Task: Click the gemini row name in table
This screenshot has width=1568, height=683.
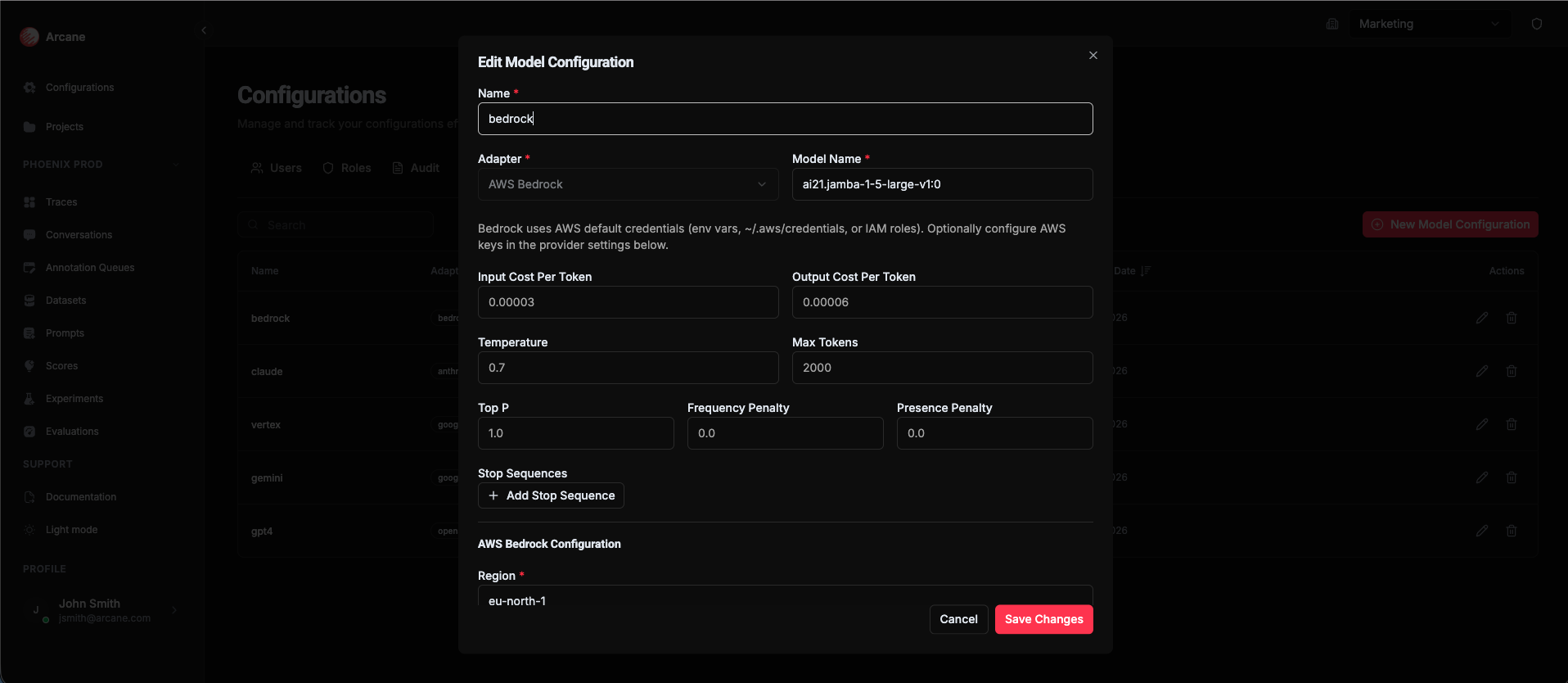Action: [267, 478]
